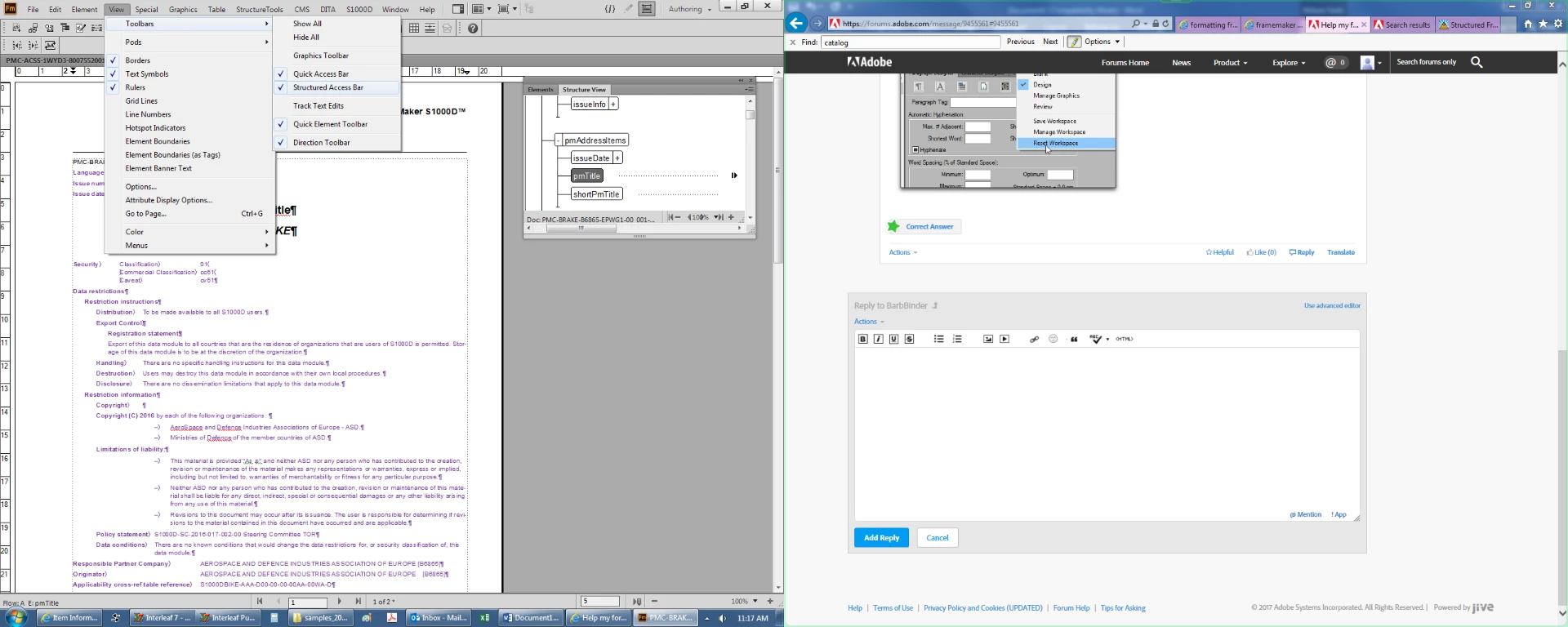Click the spell check ABC icon
This screenshot has width=1568, height=627.
pos(1096,339)
